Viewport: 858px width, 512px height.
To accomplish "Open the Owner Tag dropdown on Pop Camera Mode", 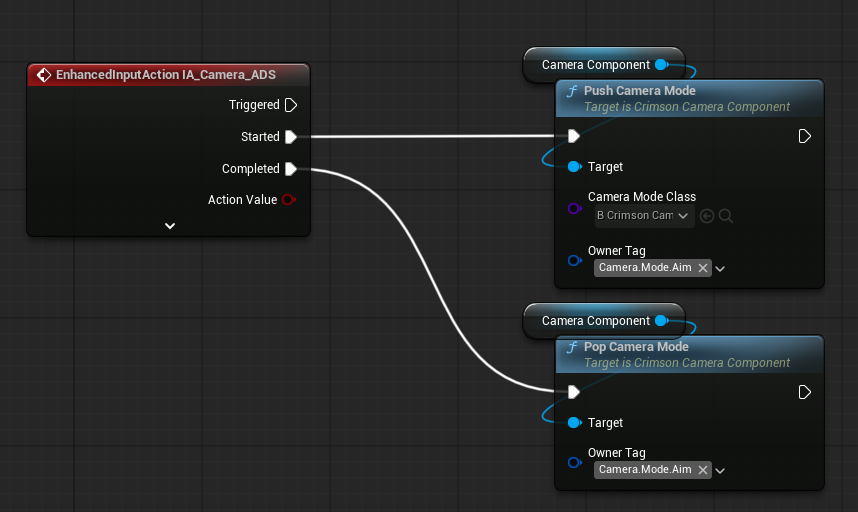I will pos(720,470).
